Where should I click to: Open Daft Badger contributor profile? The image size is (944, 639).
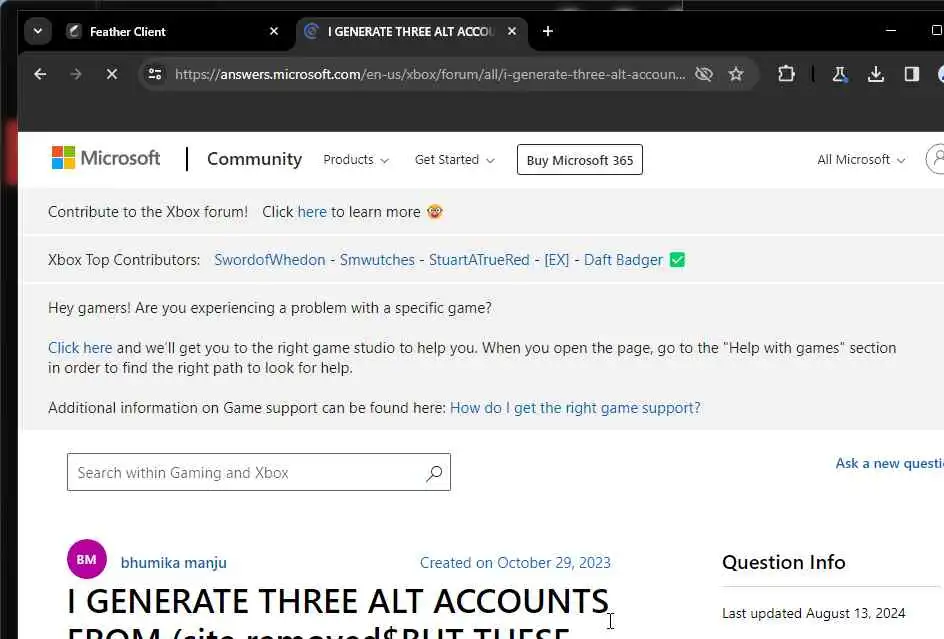click(623, 260)
